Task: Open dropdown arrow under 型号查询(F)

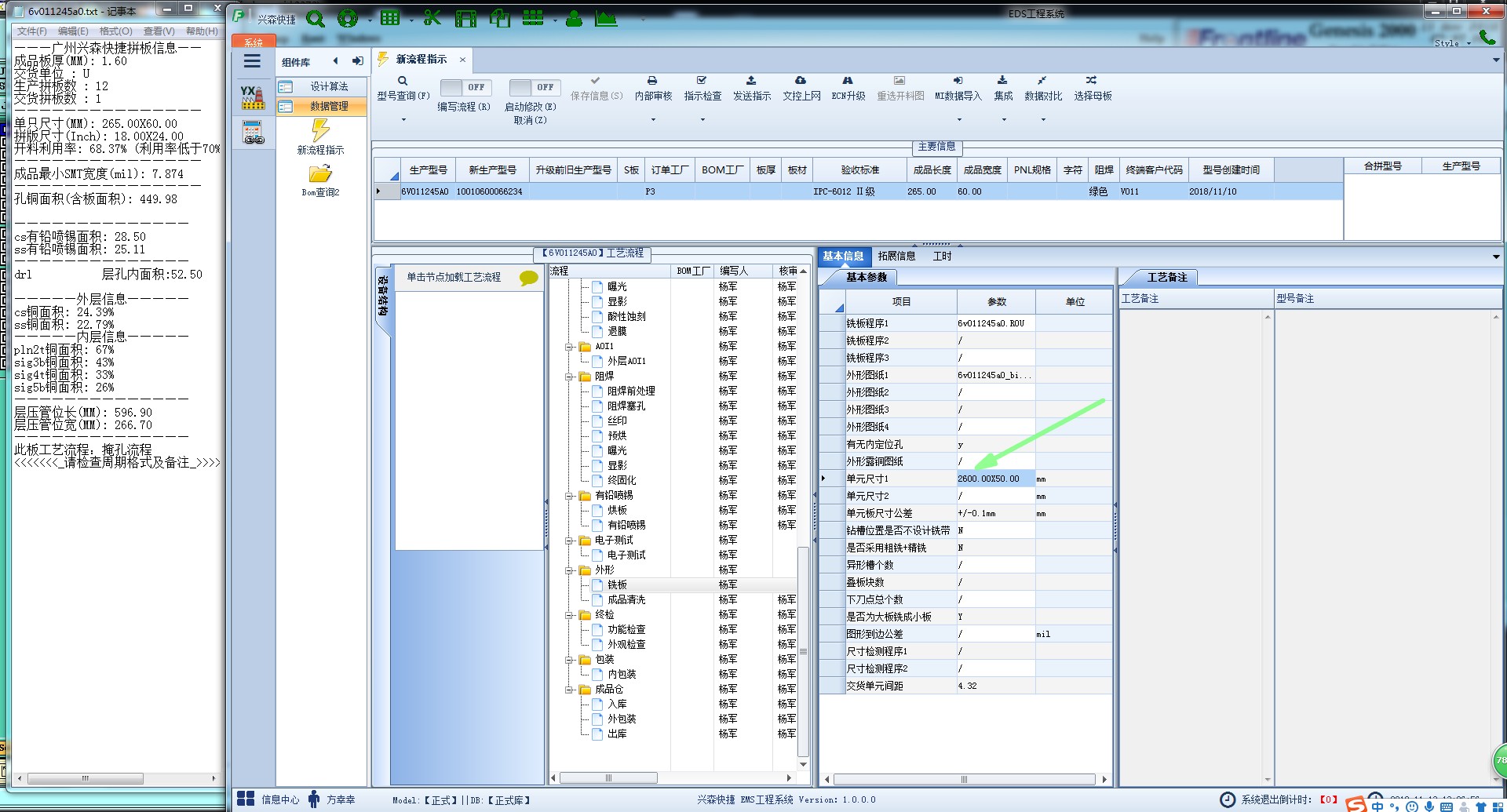Action: [x=403, y=120]
